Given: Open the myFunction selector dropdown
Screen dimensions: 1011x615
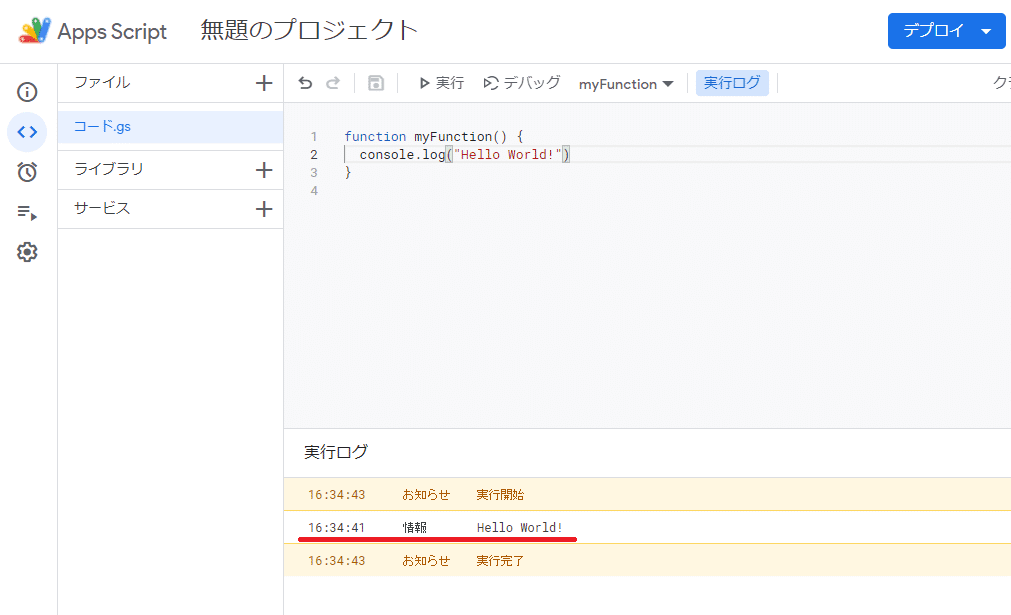Looking at the screenshot, I should pos(625,84).
